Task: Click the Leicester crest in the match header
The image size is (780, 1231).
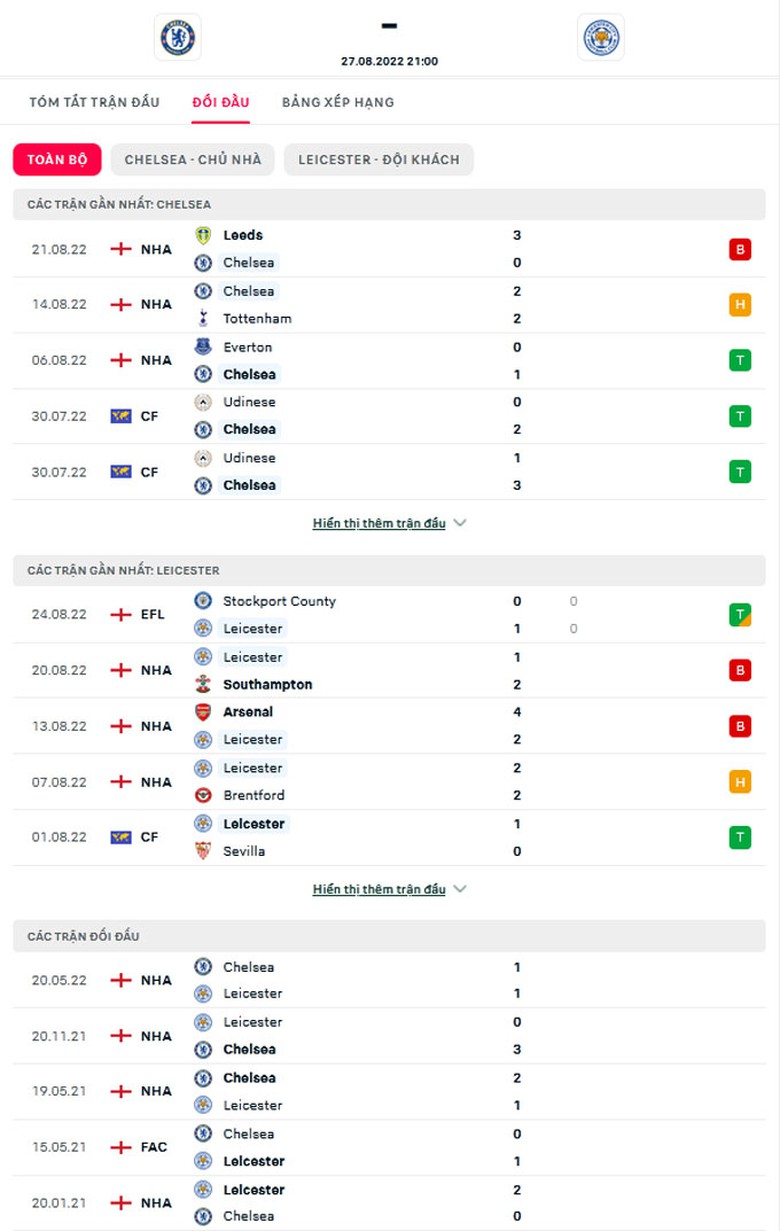Action: click(x=601, y=37)
